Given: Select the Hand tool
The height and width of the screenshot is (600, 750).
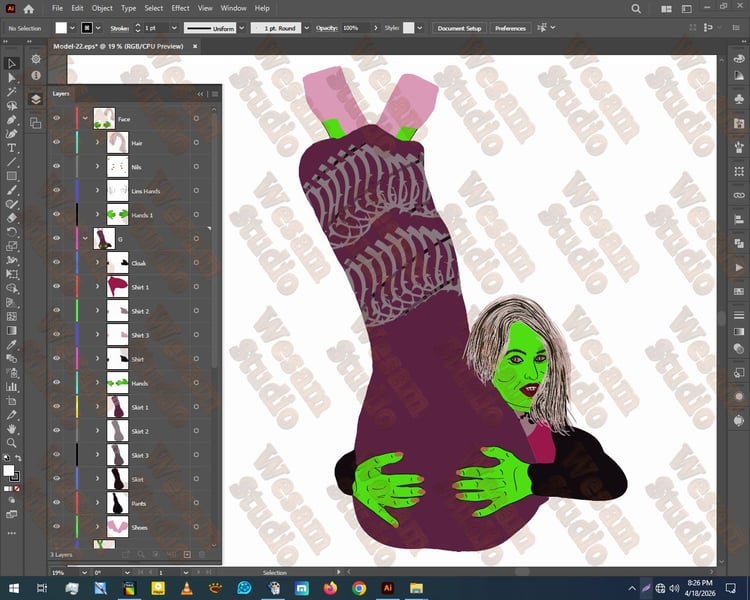Looking at the screenshot, I should (11, 429).
